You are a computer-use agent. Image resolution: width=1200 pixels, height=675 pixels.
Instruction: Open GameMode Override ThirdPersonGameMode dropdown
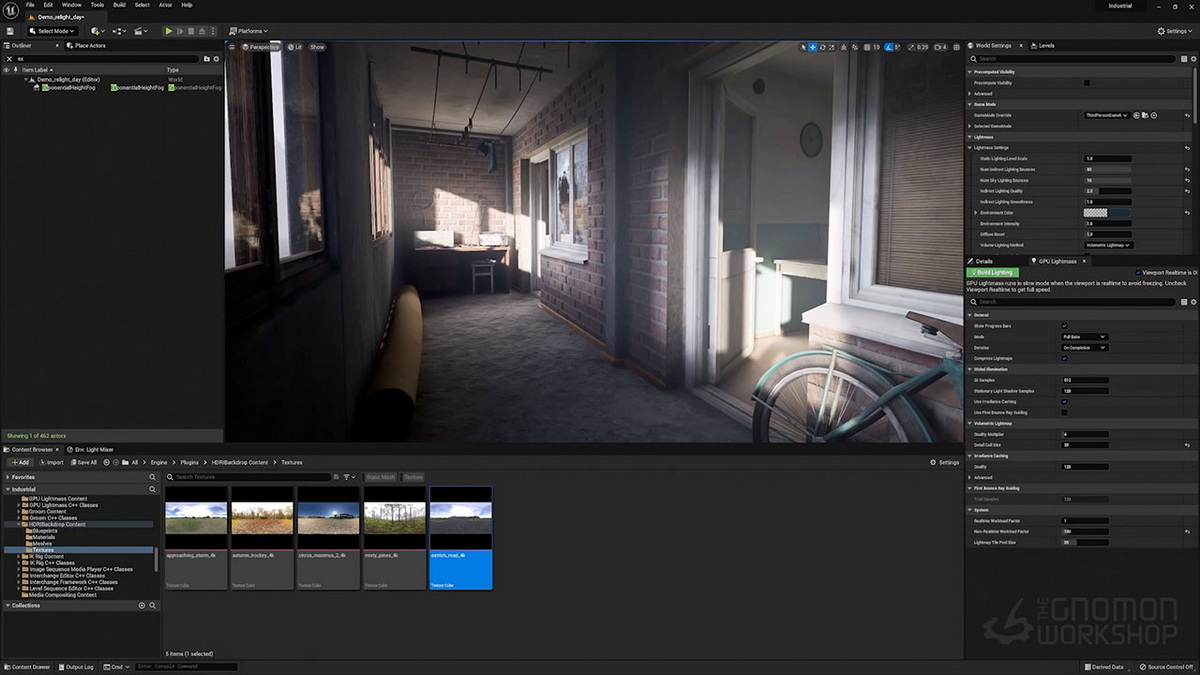pyautogui.click(x=1107, y=115)
